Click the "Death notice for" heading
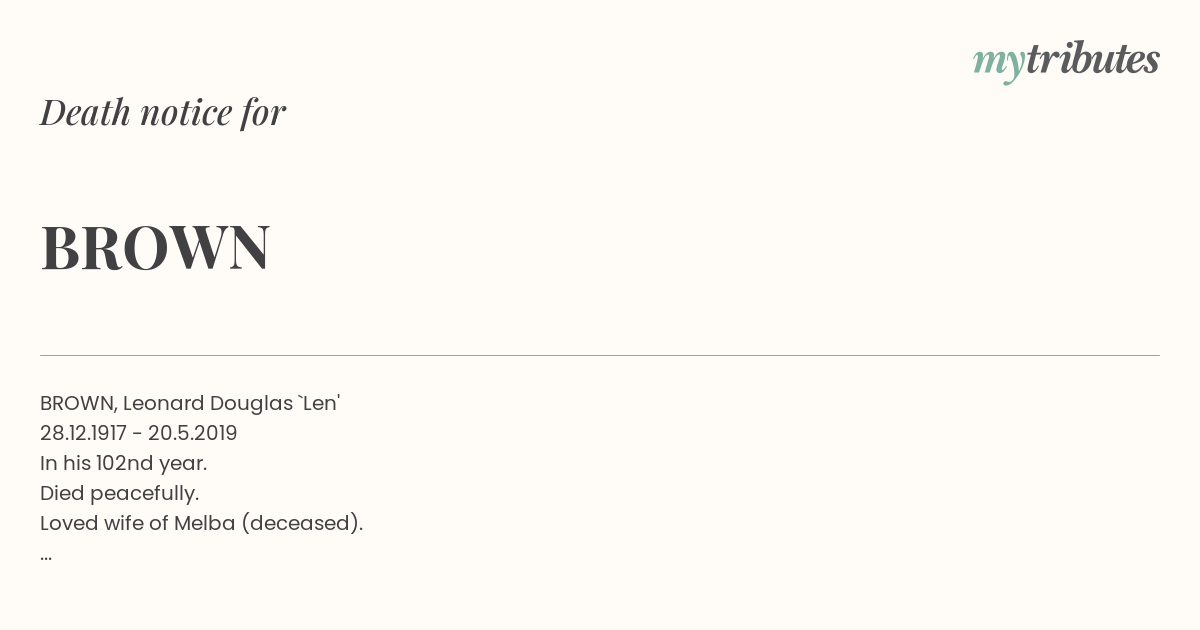Viewport: 1200px width, 630px height. point(163,112)
